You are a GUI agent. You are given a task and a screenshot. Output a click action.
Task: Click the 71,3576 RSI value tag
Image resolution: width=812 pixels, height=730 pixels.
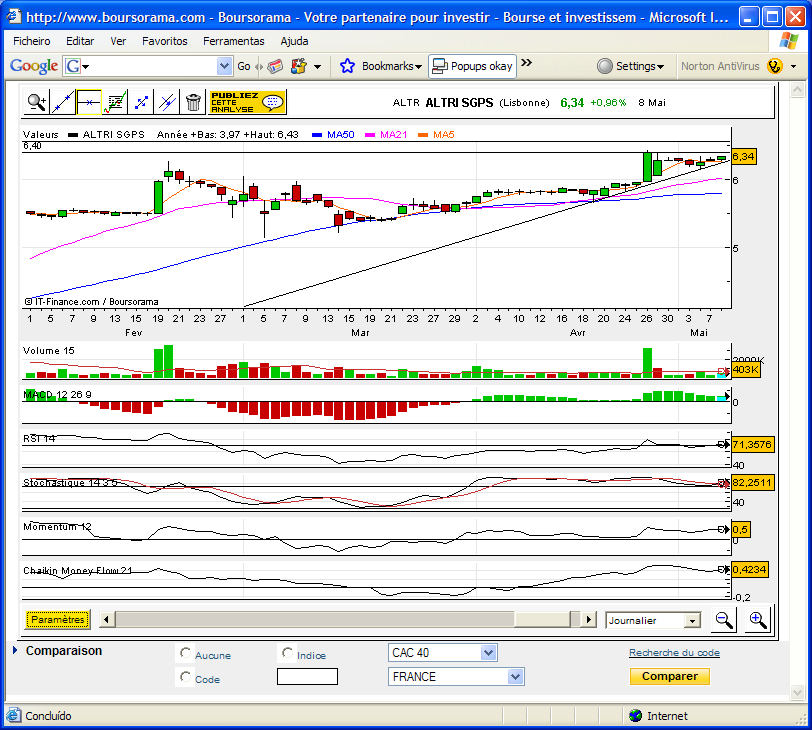coord(752,444)
